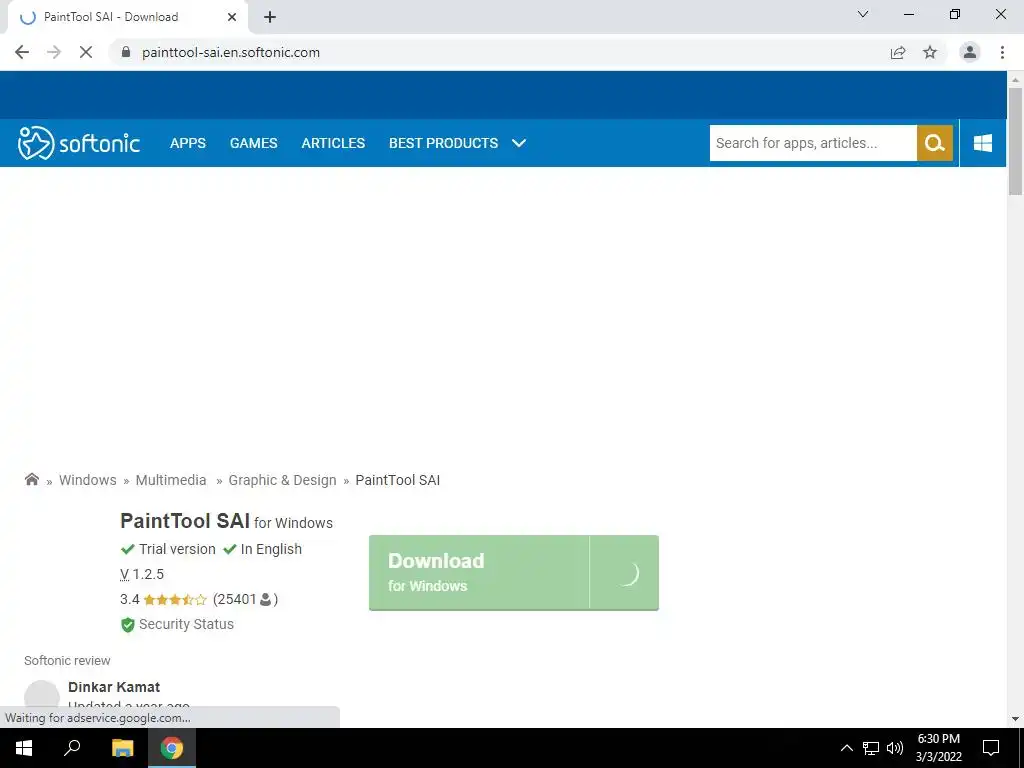
Task: Click the V 1.2.5 version text
Action: click(x=142, y=575)
